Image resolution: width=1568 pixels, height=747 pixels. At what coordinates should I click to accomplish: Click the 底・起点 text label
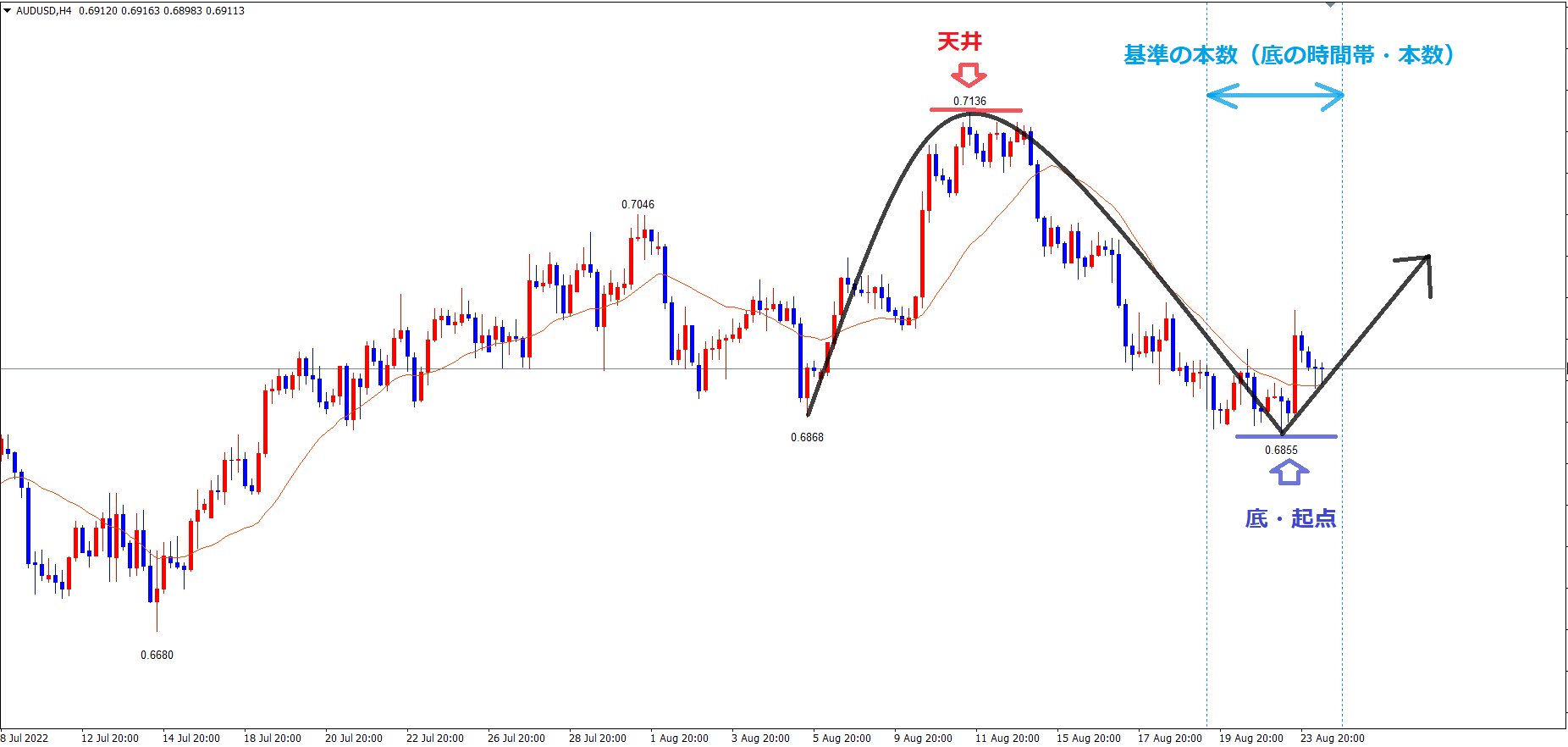tap(1290, 518)
